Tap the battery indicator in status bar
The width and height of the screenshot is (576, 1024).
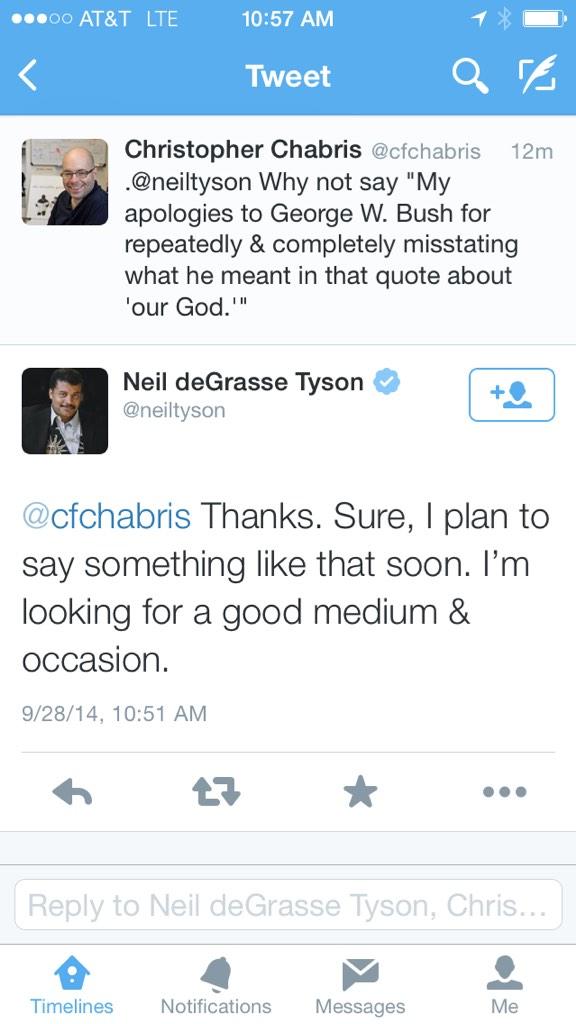coord(543,19)
